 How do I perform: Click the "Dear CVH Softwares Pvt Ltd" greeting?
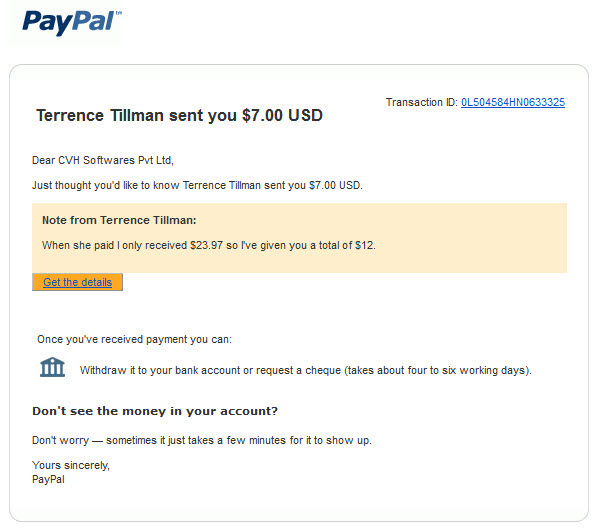tap(103, 160)
